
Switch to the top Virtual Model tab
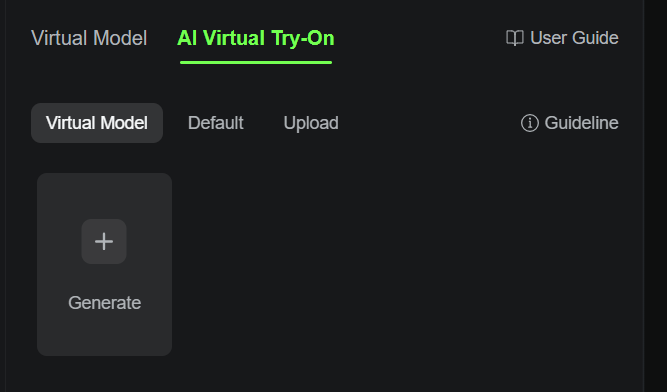[x=89, y=38]
